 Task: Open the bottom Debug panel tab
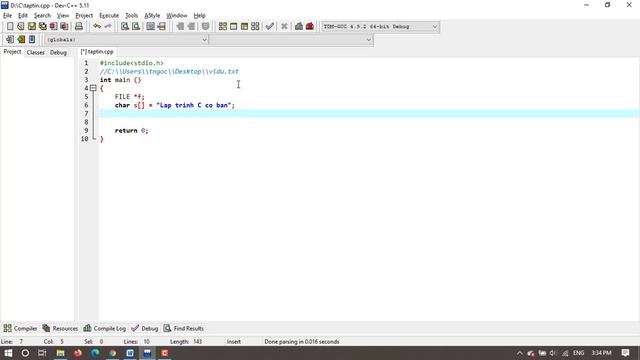click(144, 328)
